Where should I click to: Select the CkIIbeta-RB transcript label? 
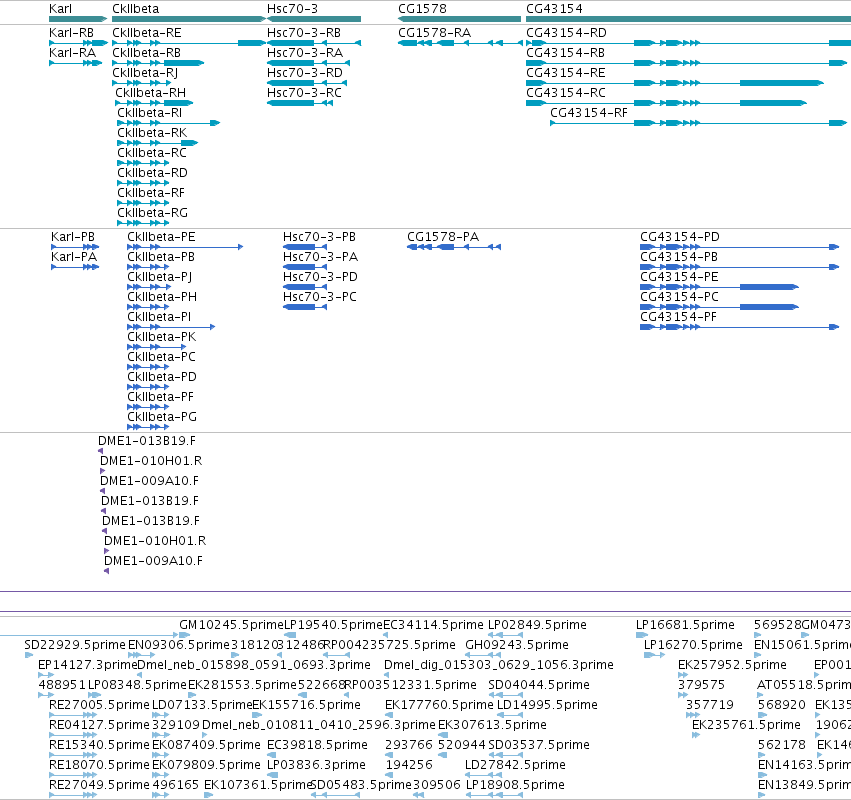(x=147, y=53)
